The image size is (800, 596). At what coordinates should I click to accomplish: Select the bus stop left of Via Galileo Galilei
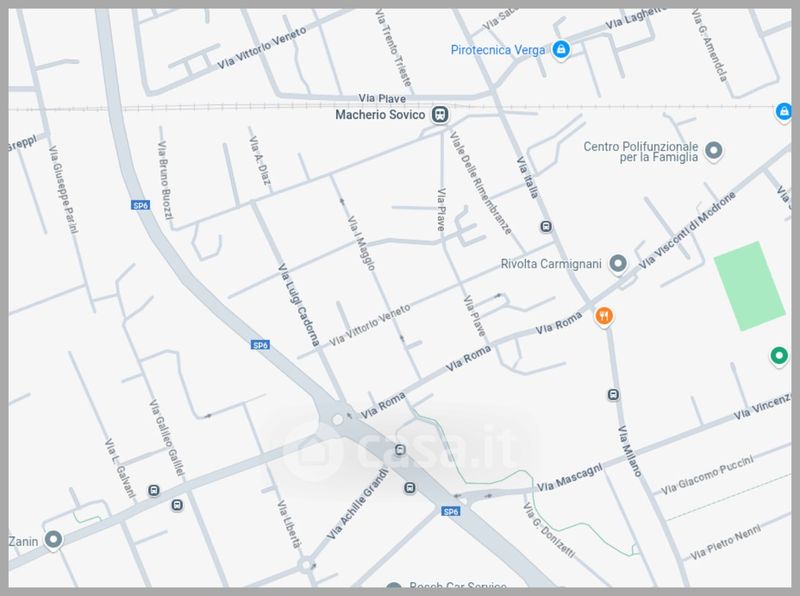tap(154, 490)
